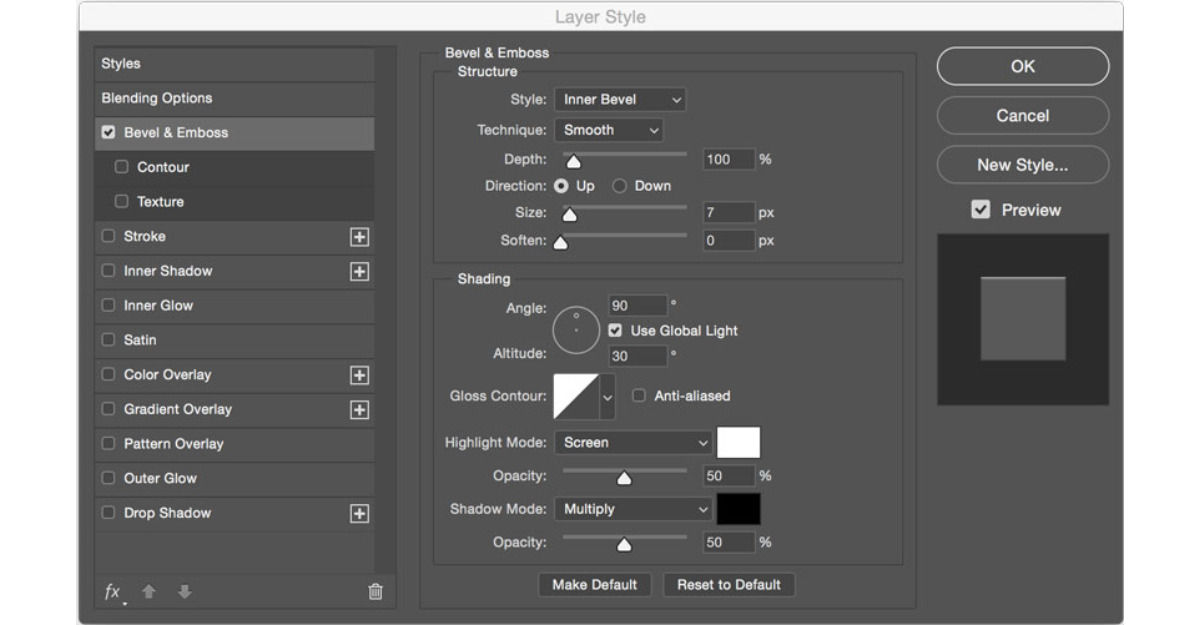Click the Soften px input field

click(728, 241)
